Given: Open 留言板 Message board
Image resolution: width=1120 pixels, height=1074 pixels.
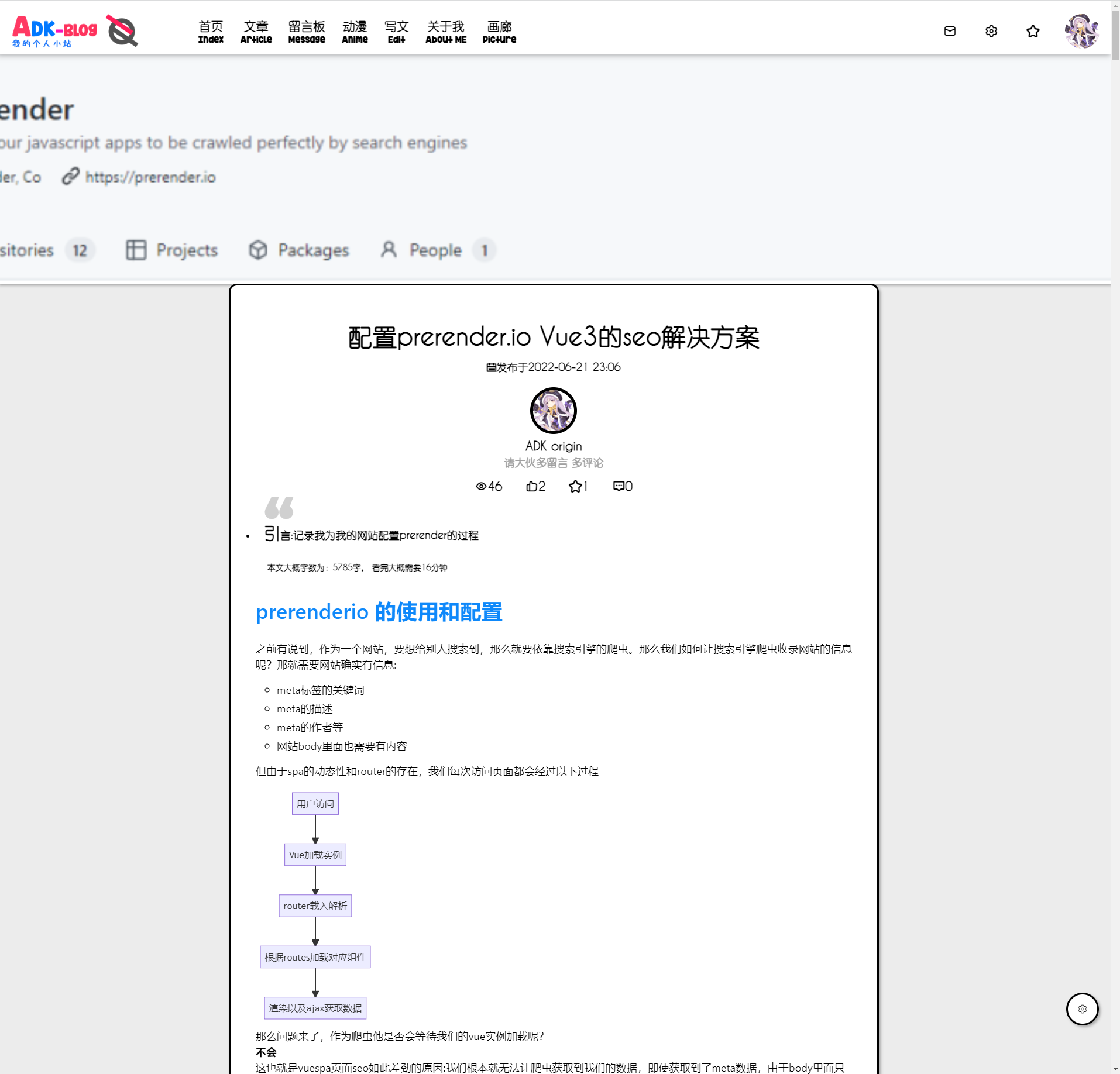Looking at the screenshot, I should (x=307, y=32).
